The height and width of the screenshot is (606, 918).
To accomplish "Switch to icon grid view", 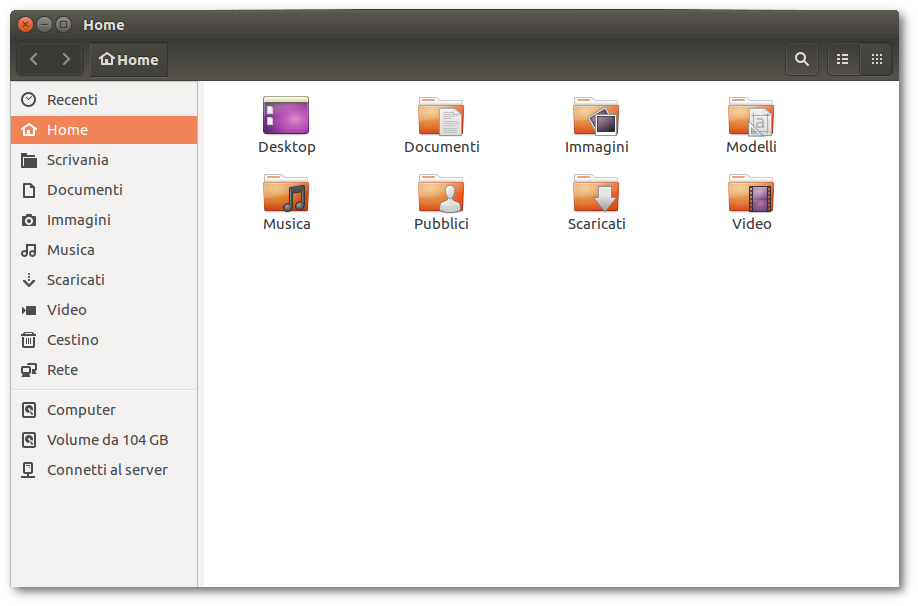I will click(876, 59).
